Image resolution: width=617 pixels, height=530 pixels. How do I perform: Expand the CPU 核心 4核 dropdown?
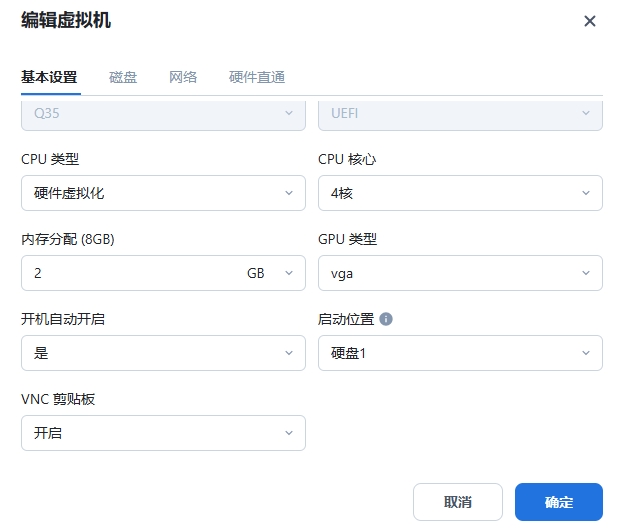click(460, 193)
